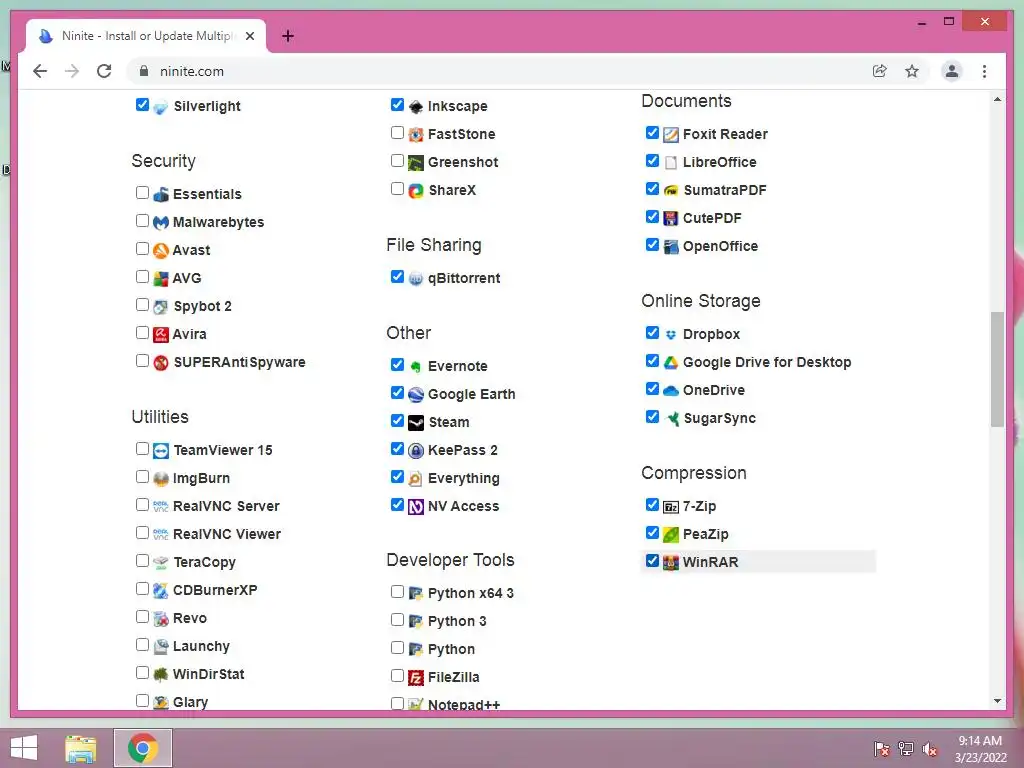This screenshot has height=768, width=1024.
Task: Click the PeaZip green icon
Action: tap(671, 534)
